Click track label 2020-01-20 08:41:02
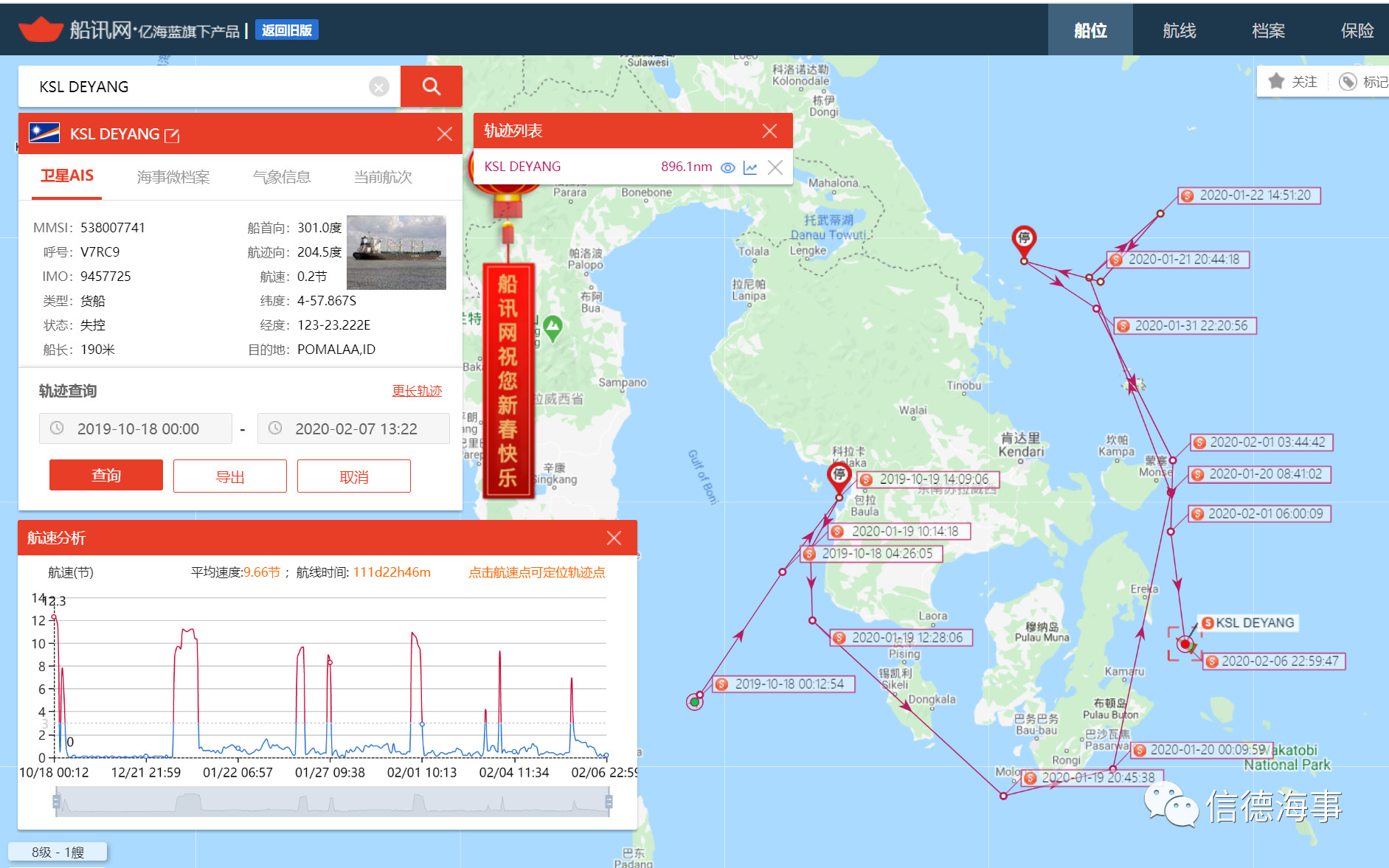The height and width of the screenshot is (868, 1389). [1260, 474]
